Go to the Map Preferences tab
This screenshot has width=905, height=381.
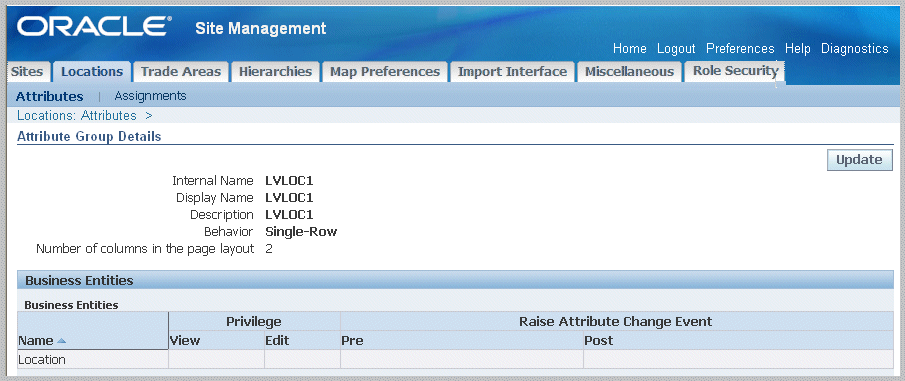pyautogui.click(x=385, y=72)
